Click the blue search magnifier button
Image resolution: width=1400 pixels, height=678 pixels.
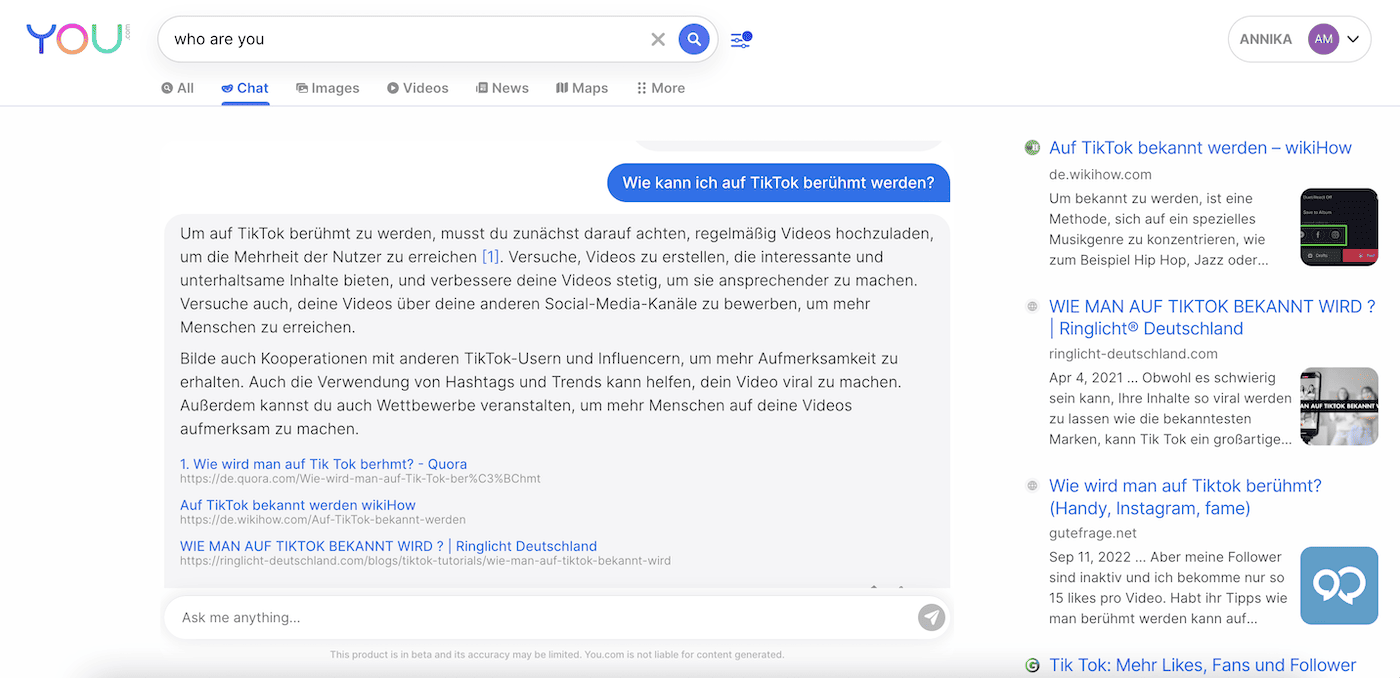tap(694, 40)
